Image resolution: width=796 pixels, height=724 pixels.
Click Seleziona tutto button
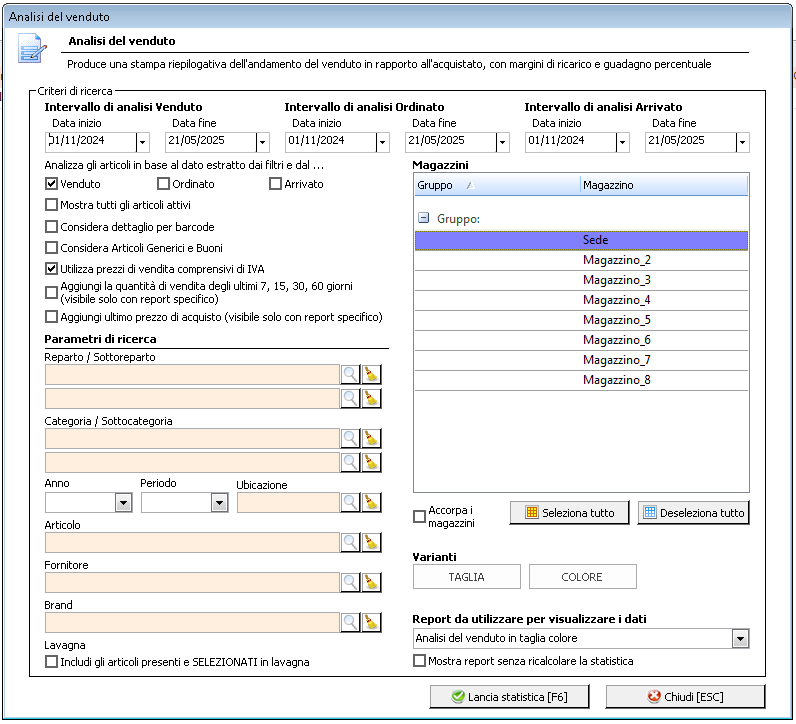click(x=569, y=513)
